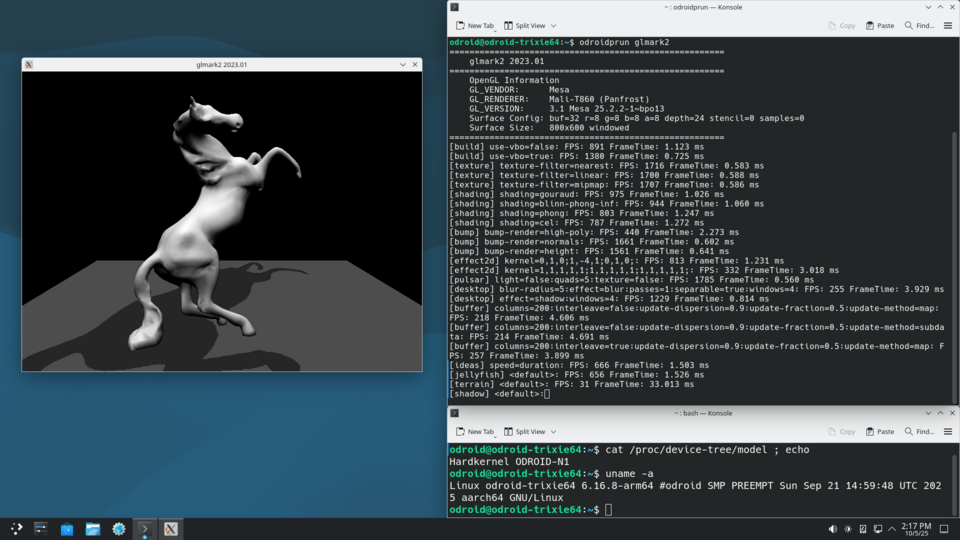
Task: Click the show desktop button in the panel corner
Action: tap(944, 528)
